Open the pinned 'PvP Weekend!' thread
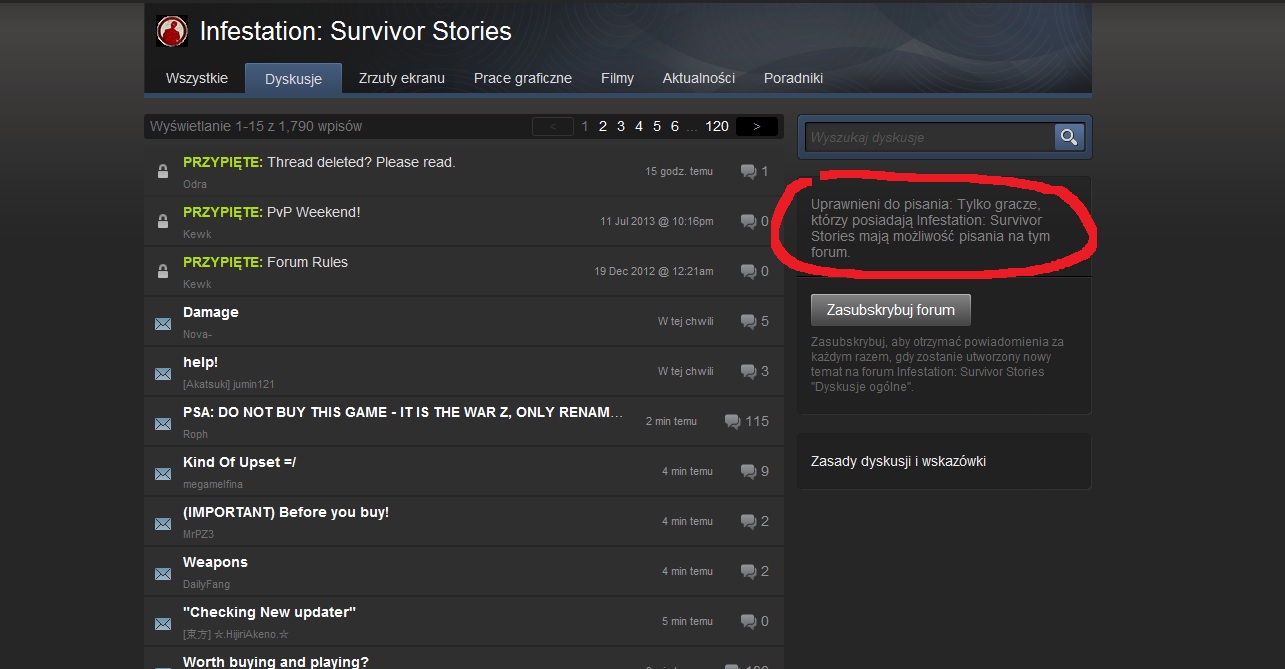This screenshot has height=669, width=1285. (x=314, y=212)
